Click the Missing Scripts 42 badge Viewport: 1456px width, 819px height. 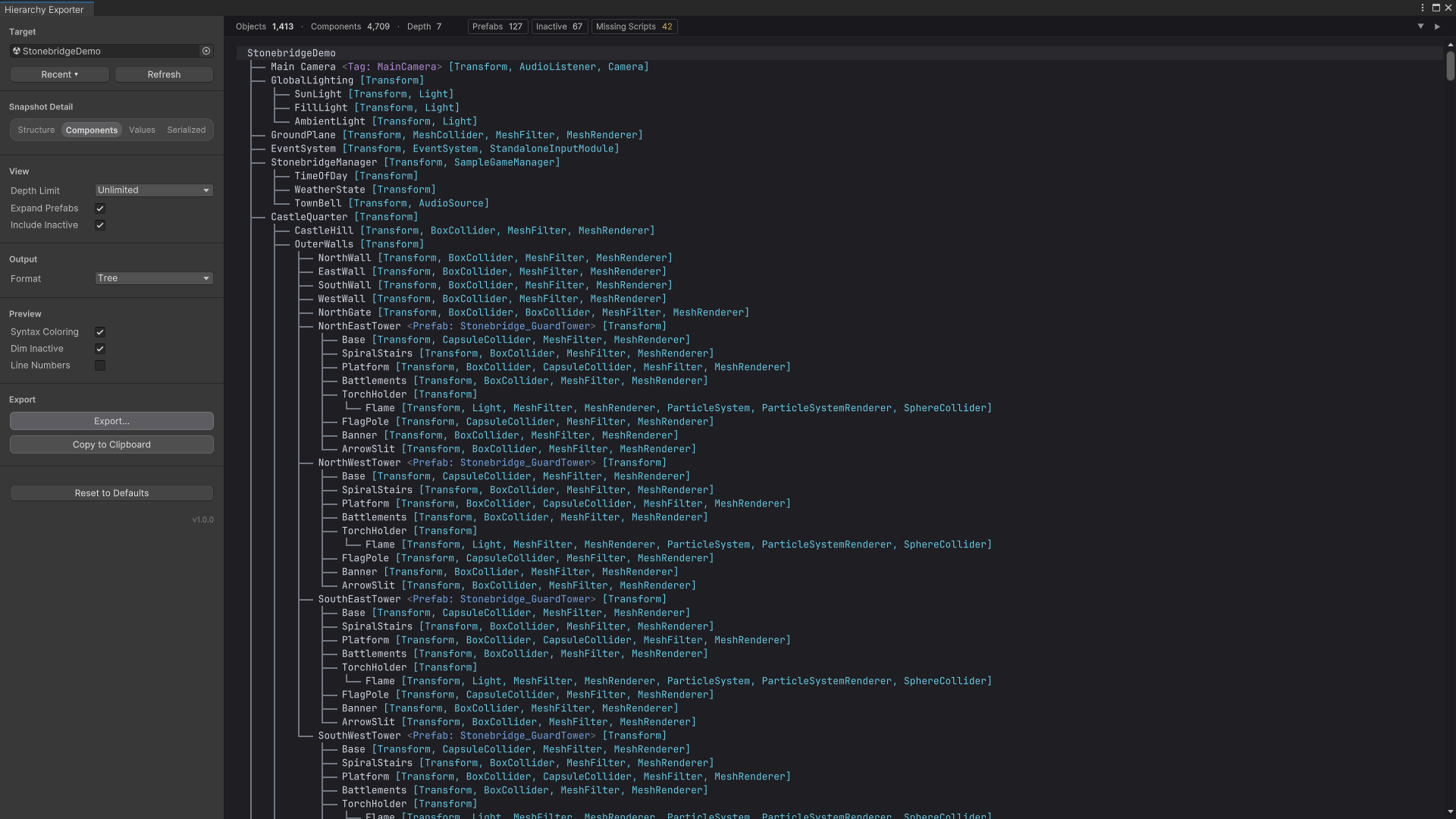(634, 27)
